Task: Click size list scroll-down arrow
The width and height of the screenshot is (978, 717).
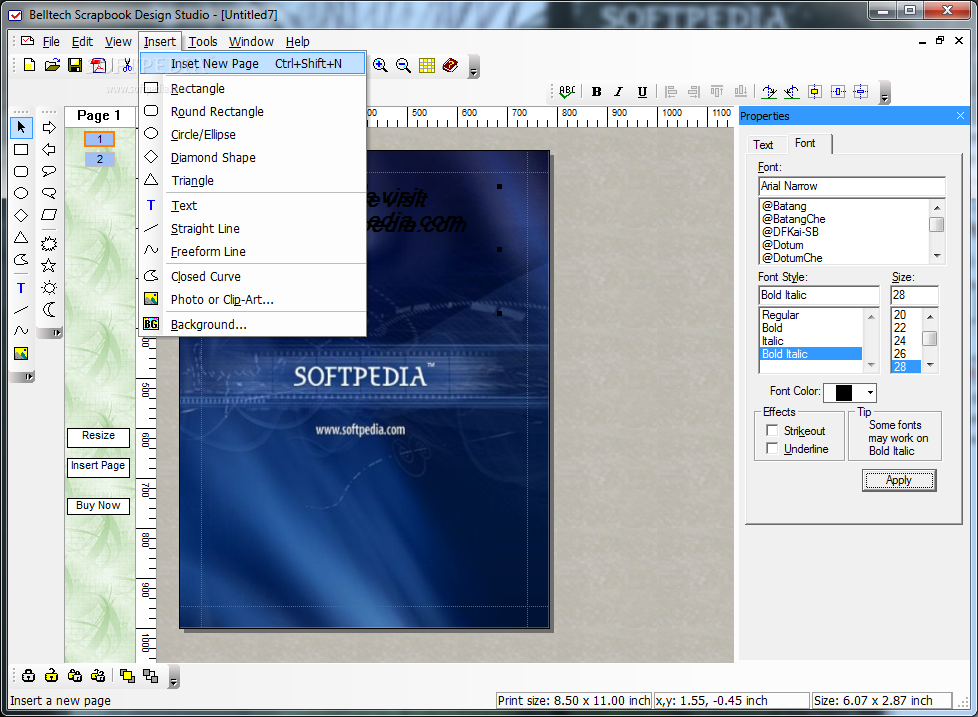Action: 930,365
